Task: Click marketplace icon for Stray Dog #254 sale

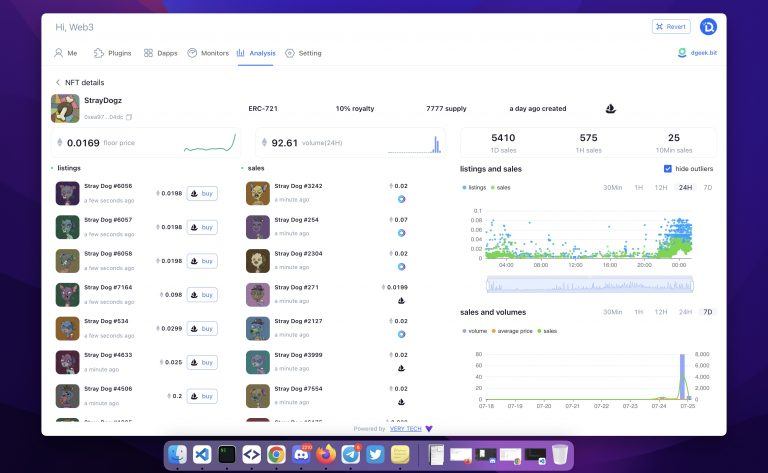Action: (401, 233)
